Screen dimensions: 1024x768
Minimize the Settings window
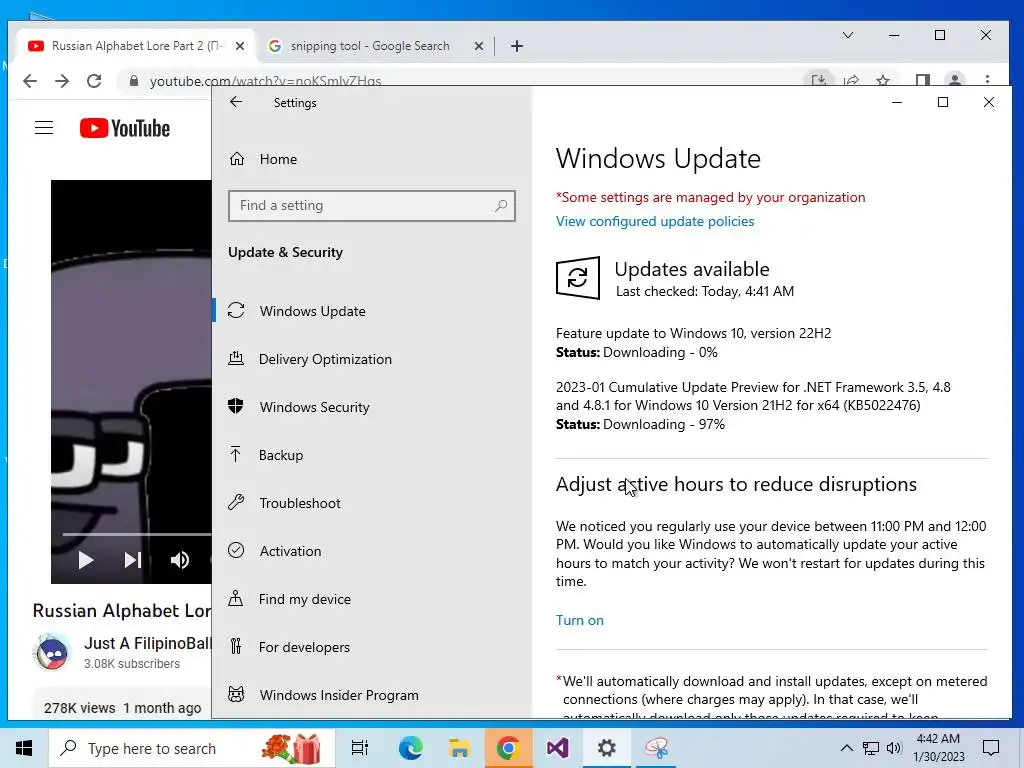tap(897, 102)
